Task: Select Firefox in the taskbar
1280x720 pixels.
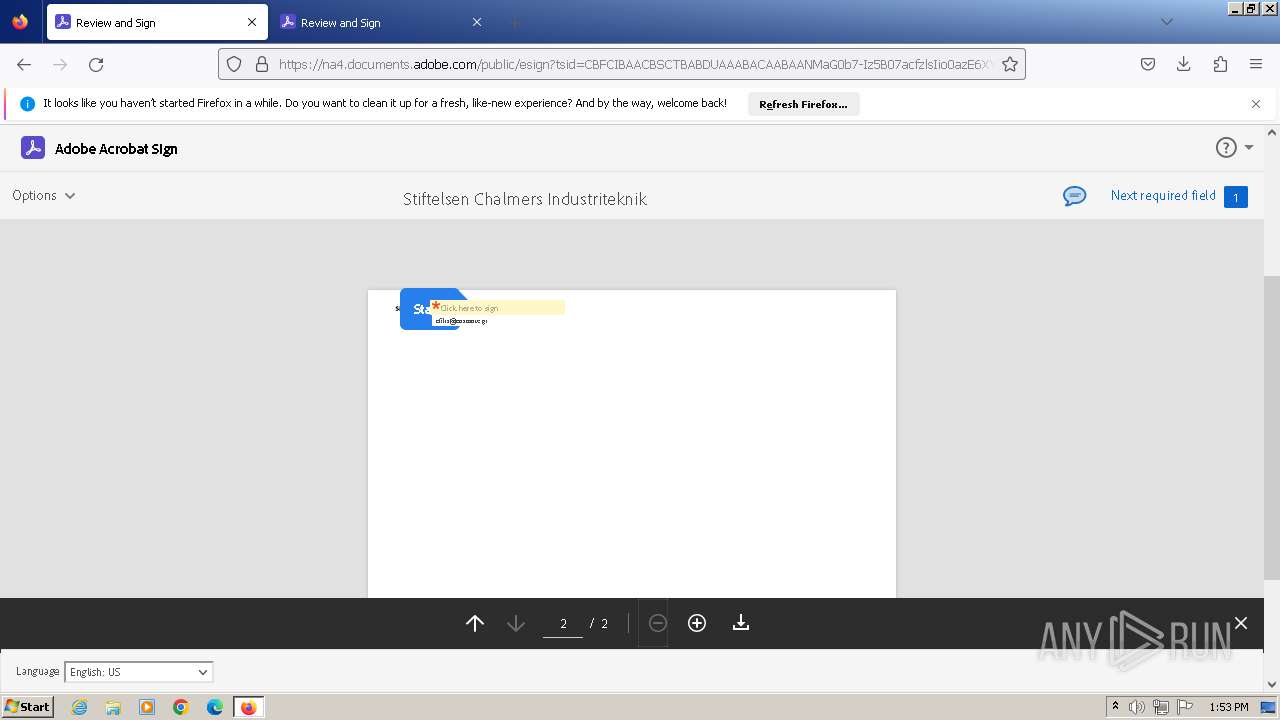Action: [249, 707]
